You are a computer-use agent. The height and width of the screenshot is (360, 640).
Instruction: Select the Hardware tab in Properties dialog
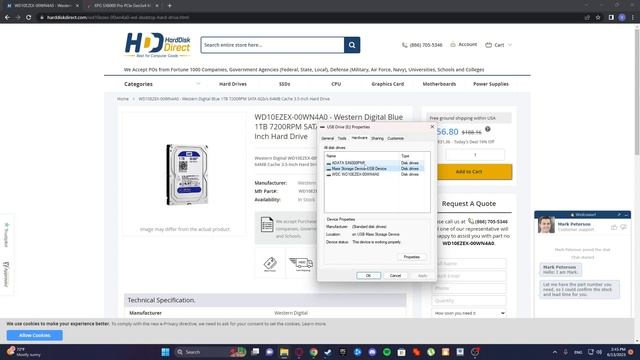(359, 138)
